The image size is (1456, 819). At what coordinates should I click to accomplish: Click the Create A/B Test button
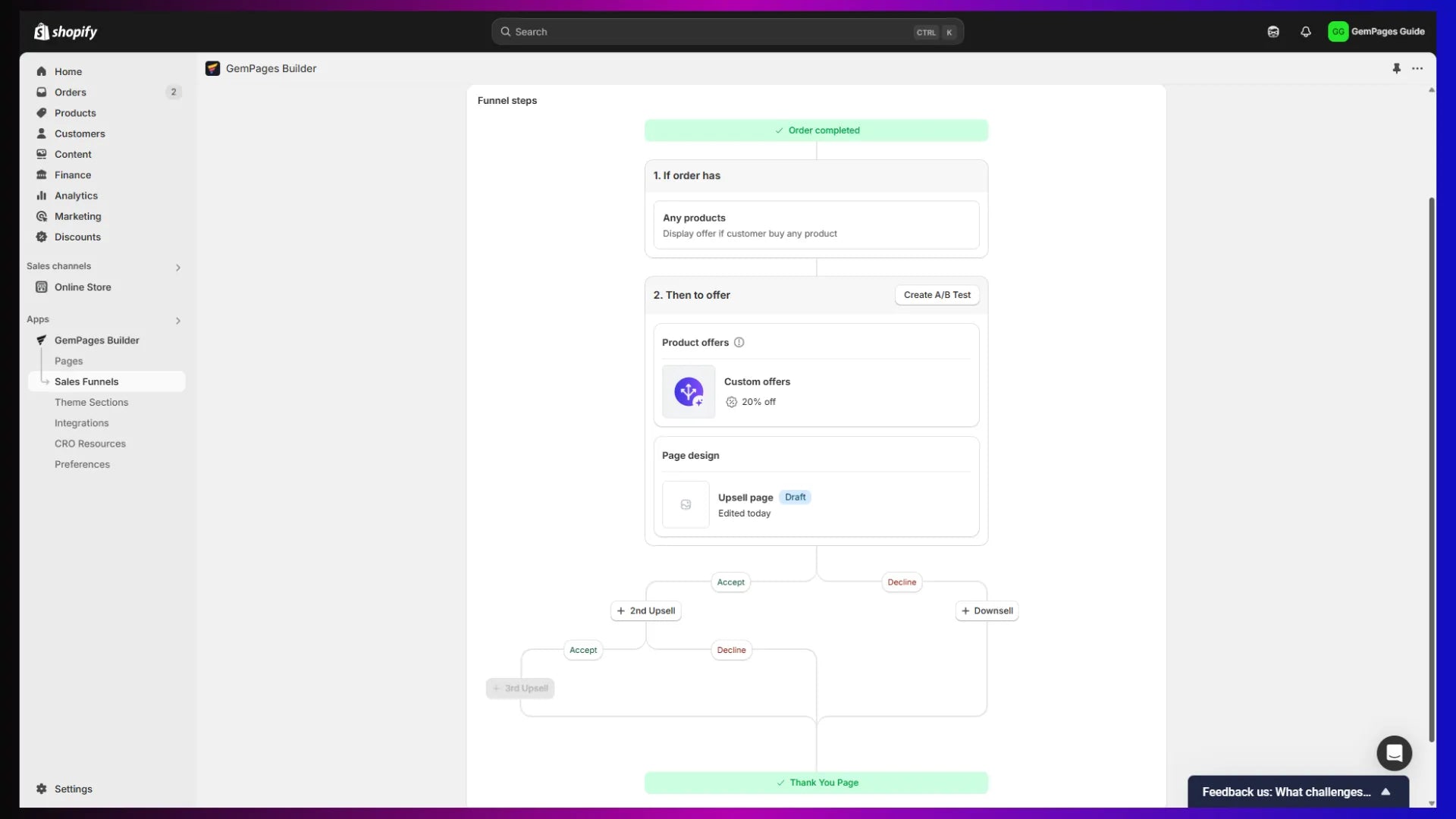[x=937, y=295]
